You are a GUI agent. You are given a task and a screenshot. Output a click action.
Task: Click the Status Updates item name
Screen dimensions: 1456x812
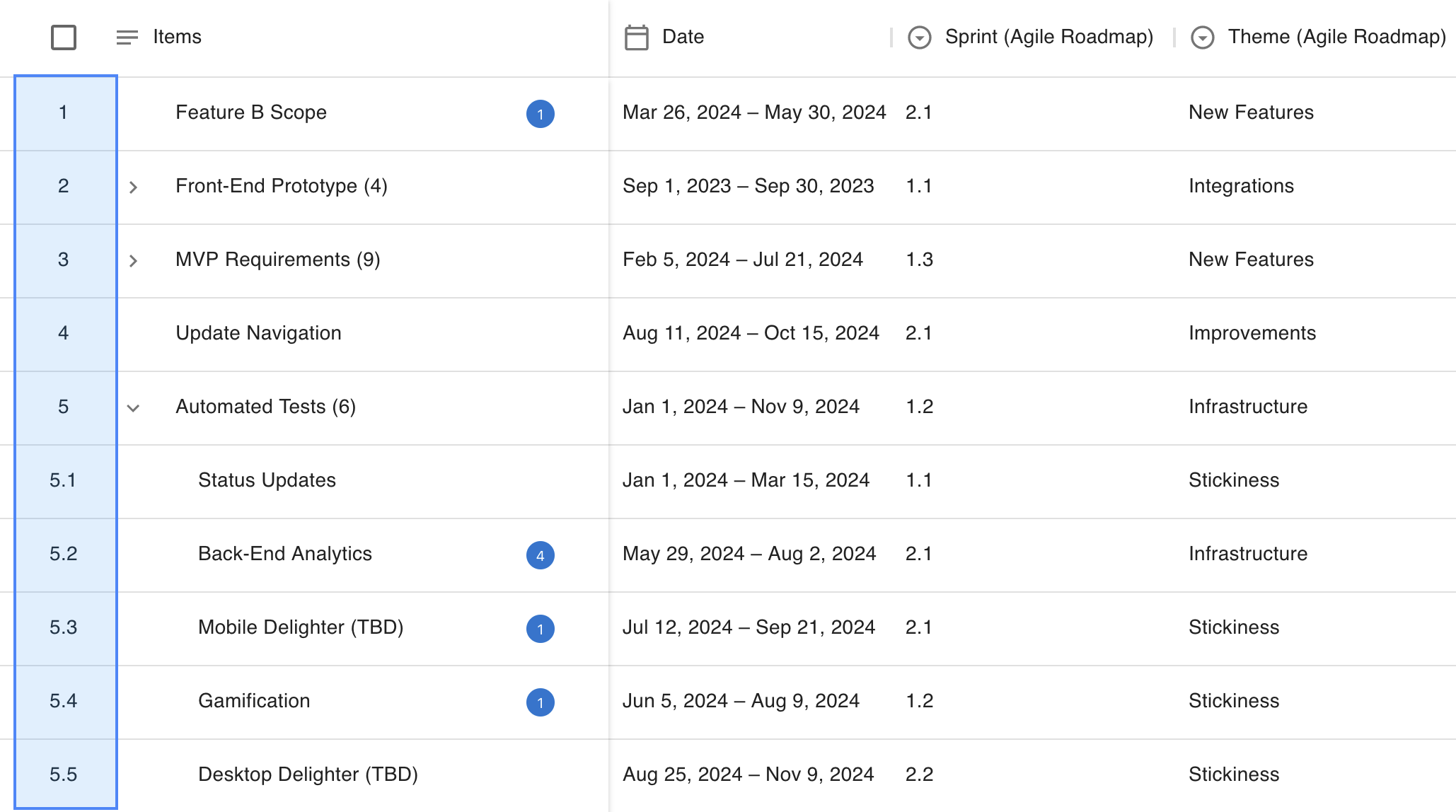pos(267,480)
